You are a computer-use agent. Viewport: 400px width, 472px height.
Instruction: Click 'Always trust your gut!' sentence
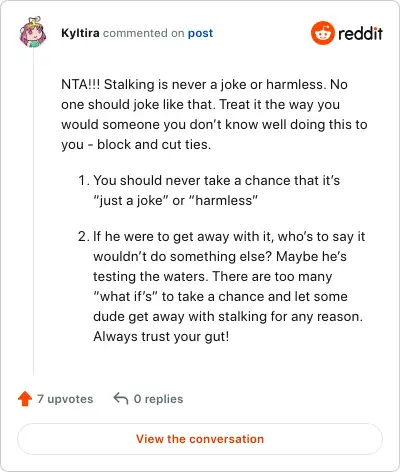161,336
